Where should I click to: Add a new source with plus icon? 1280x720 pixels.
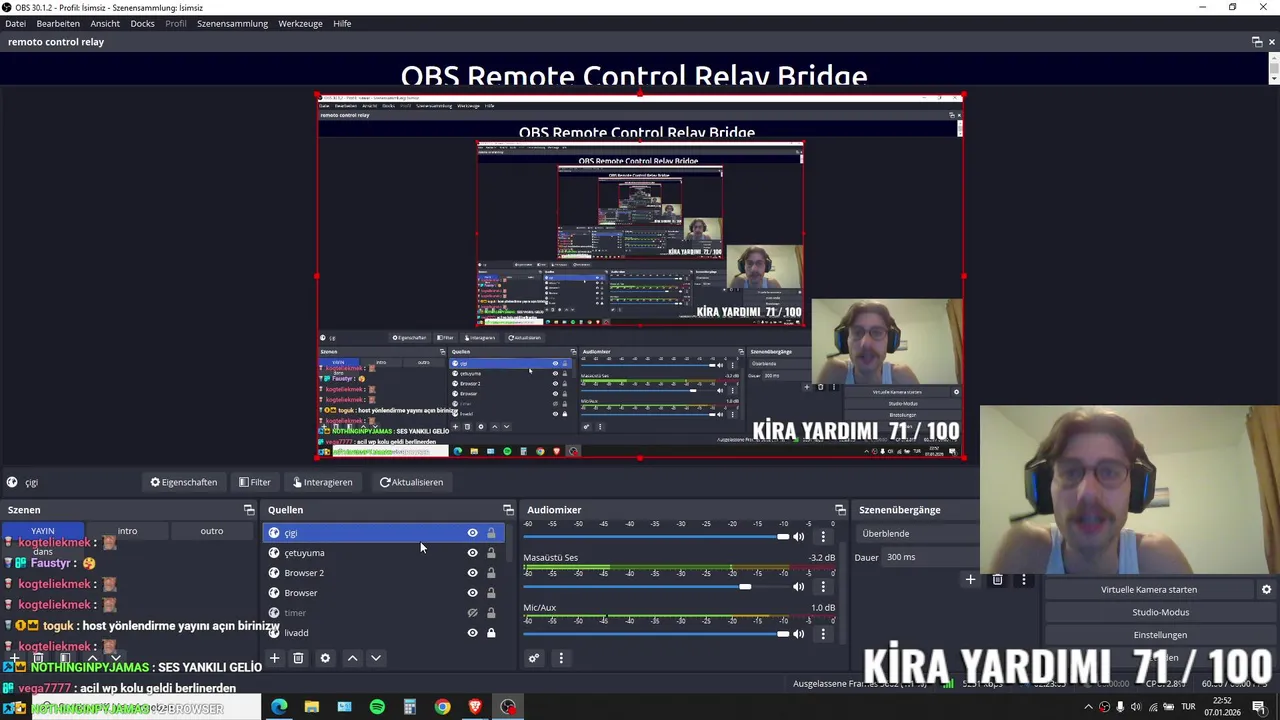tap(274, 658)
